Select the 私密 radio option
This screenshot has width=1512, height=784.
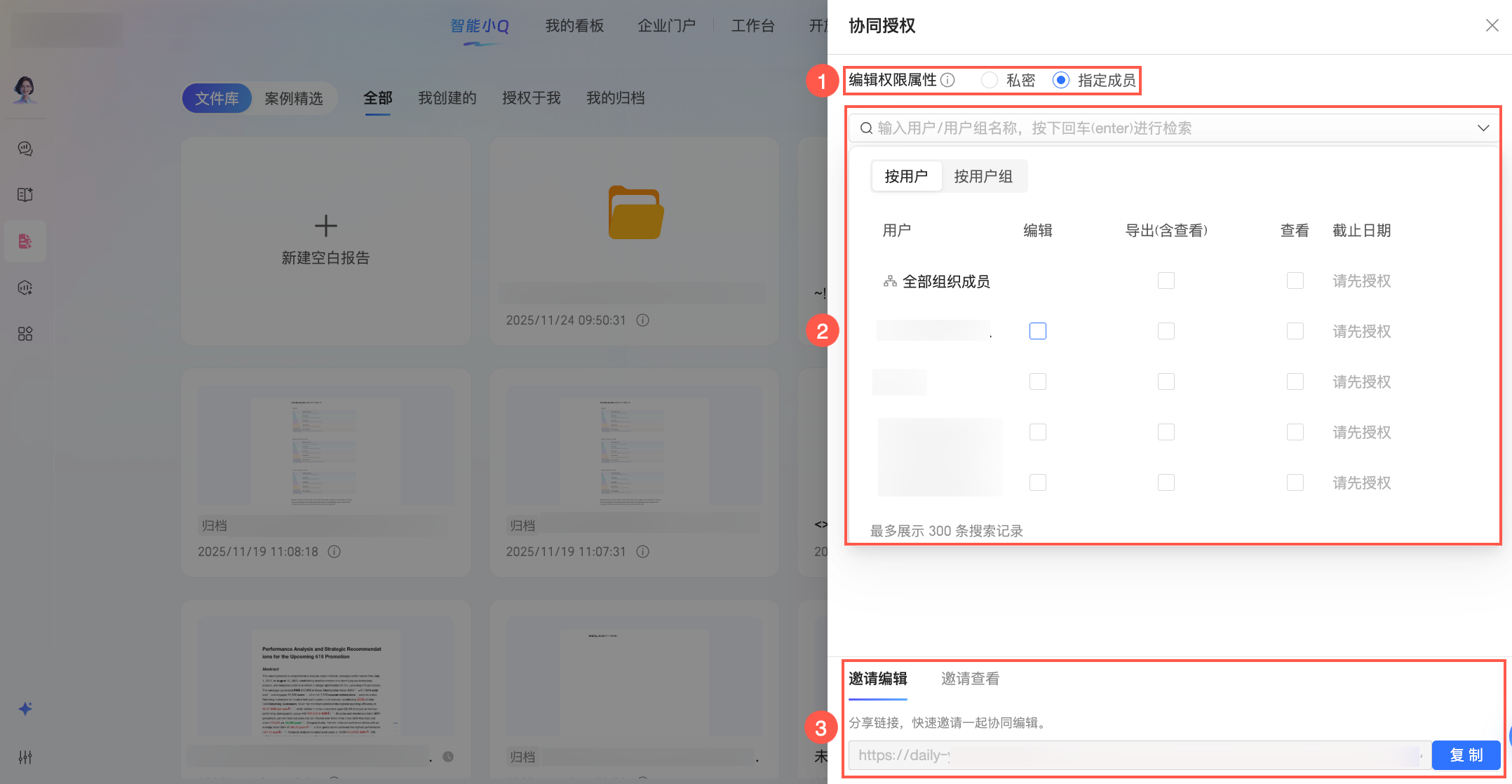pos(990,80)
